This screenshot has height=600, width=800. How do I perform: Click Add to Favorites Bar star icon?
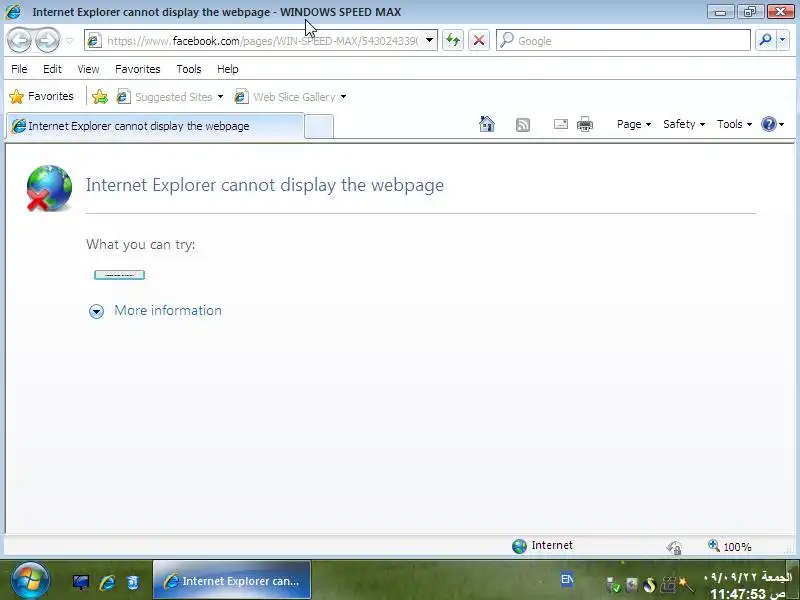click(x=100, y=96)
